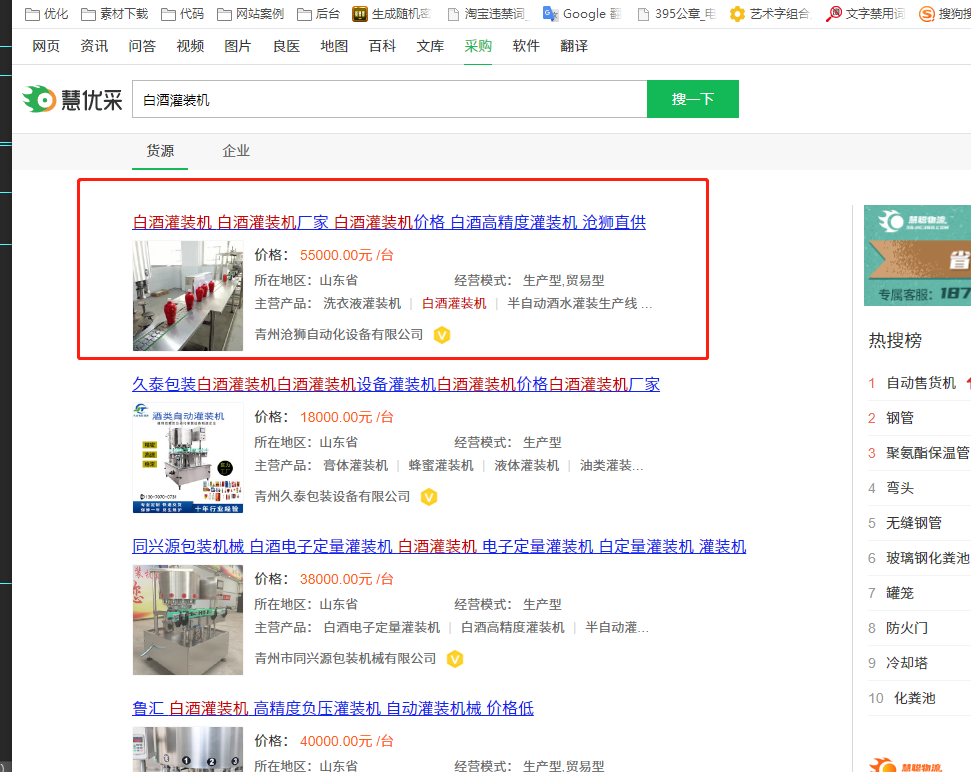Select the 资讯 search category
Viewport: 971px width, 772px height.
tap(94, 46)
